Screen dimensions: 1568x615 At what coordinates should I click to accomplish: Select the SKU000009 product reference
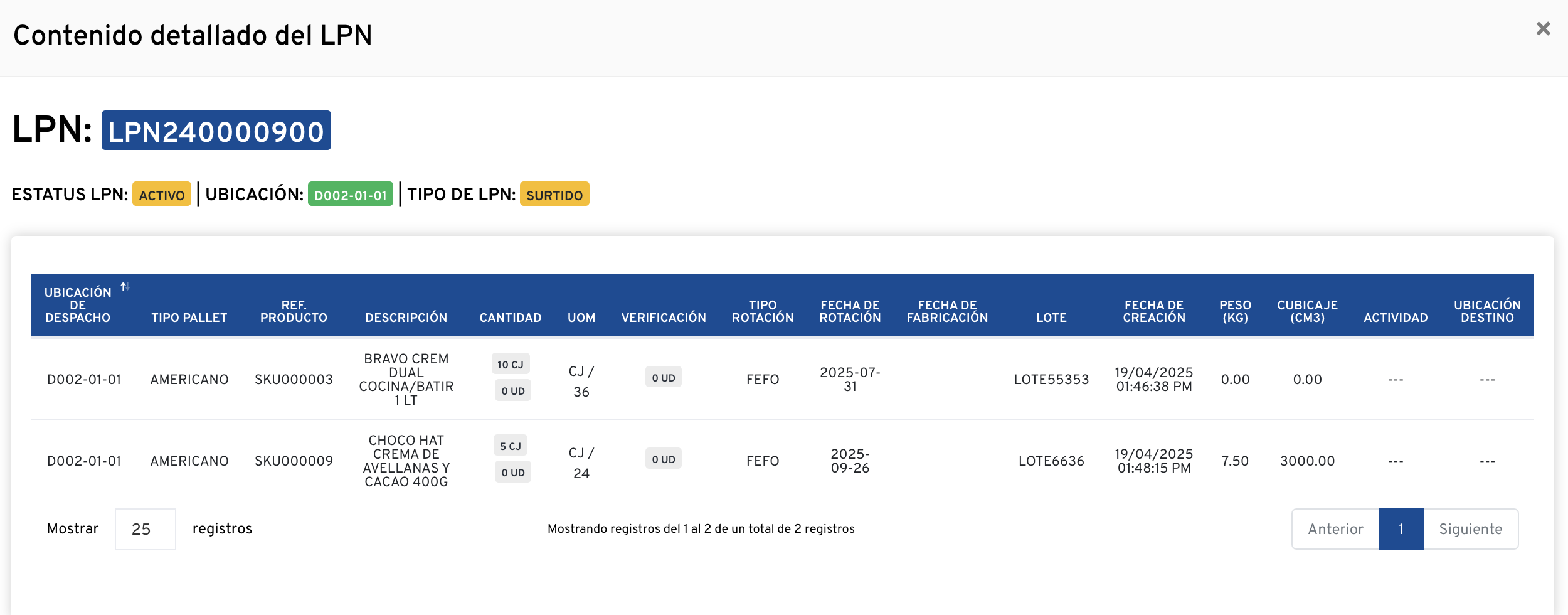coord(294,461)
